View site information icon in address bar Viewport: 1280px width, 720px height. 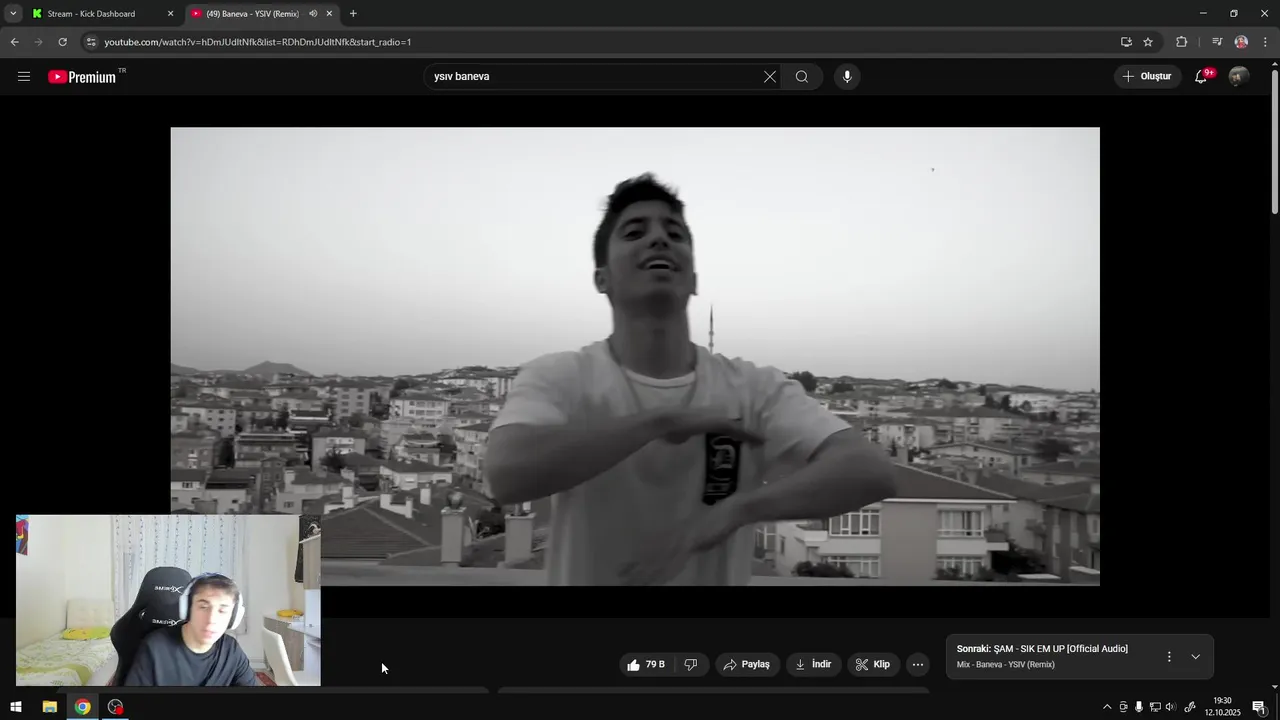pyautogui.click(x=91, y=42)
